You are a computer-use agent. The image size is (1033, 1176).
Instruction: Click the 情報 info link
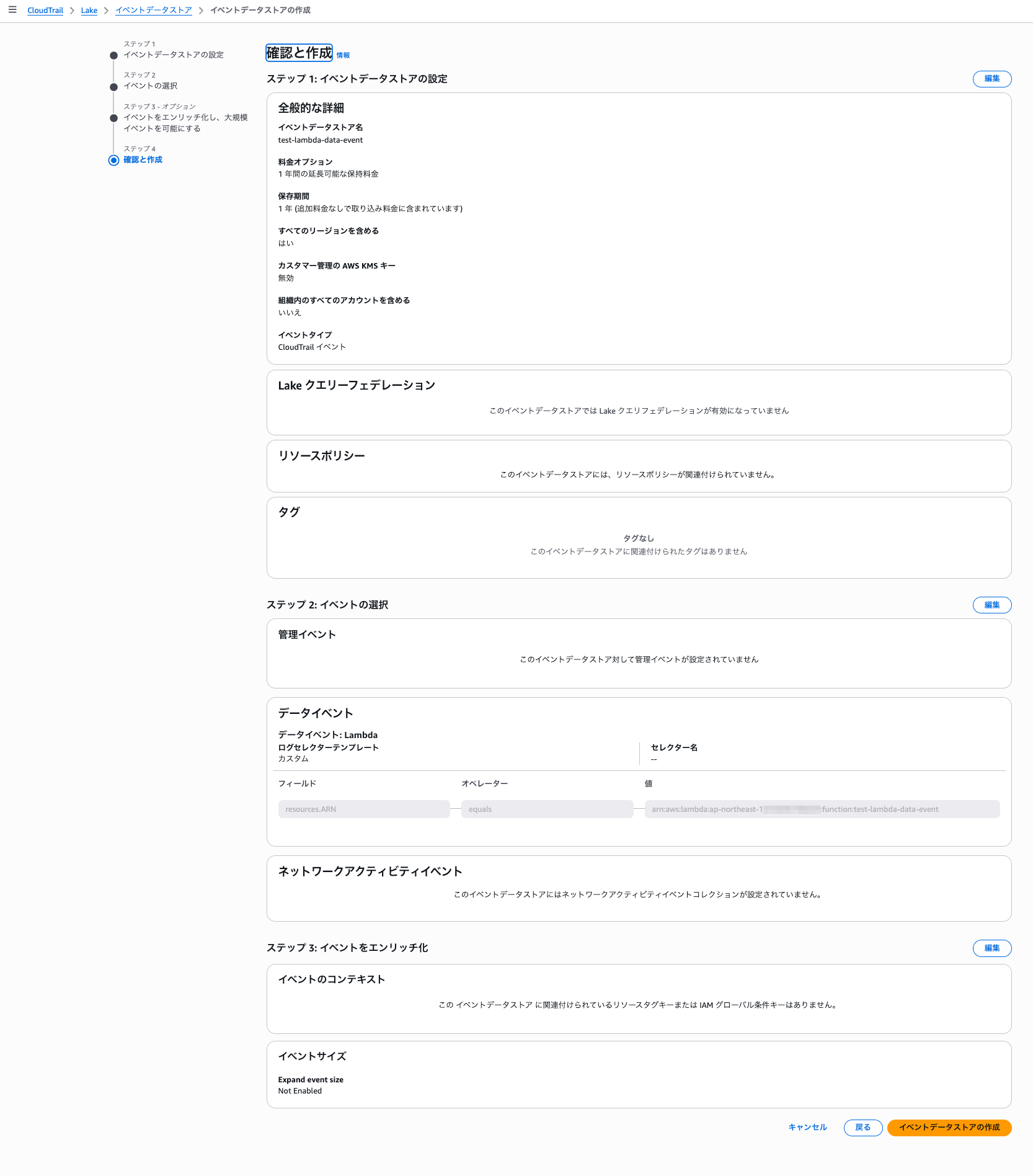coord(343,55)
